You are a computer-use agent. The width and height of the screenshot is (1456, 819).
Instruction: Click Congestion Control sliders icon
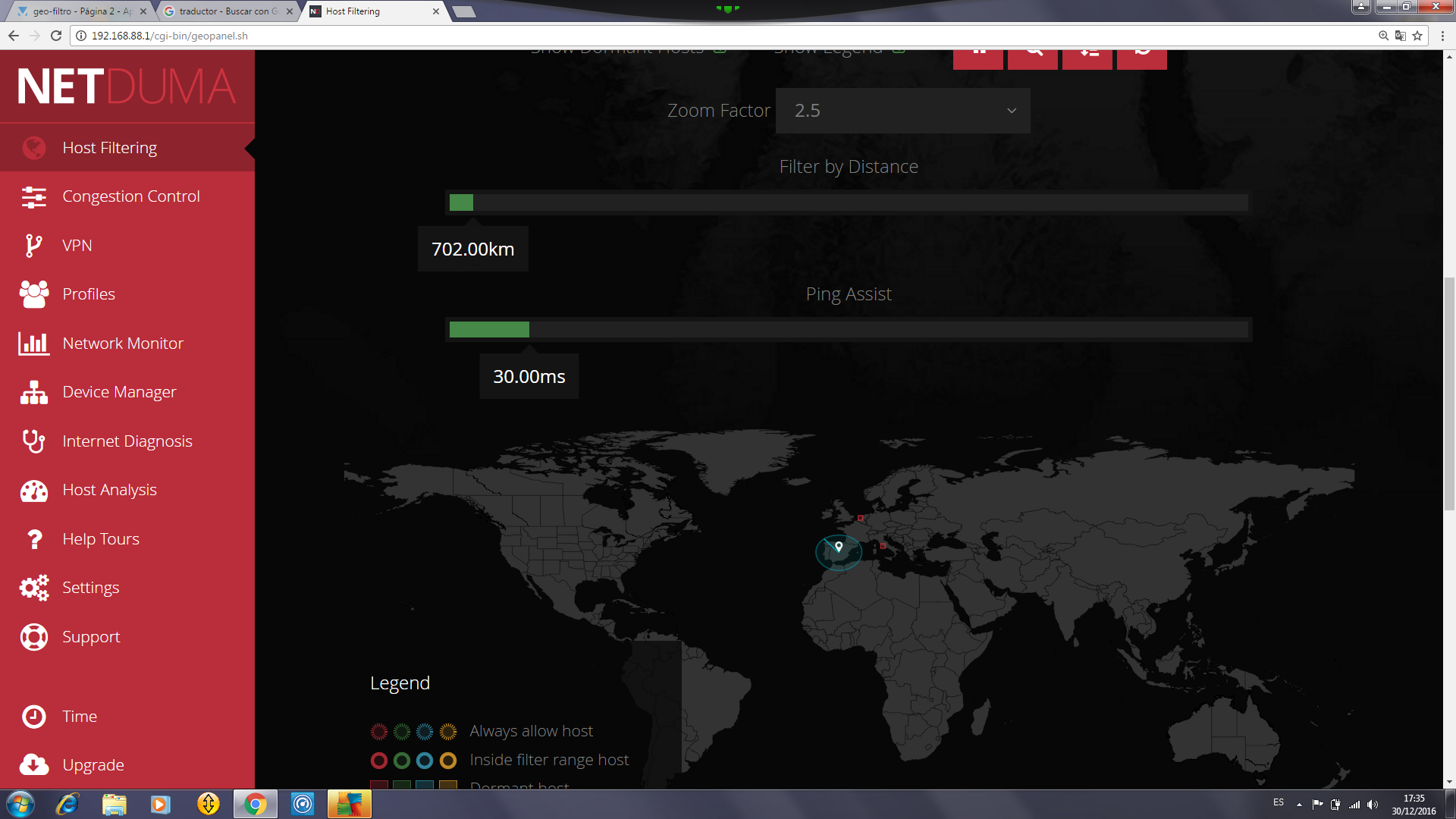click(x=33, y=197)
